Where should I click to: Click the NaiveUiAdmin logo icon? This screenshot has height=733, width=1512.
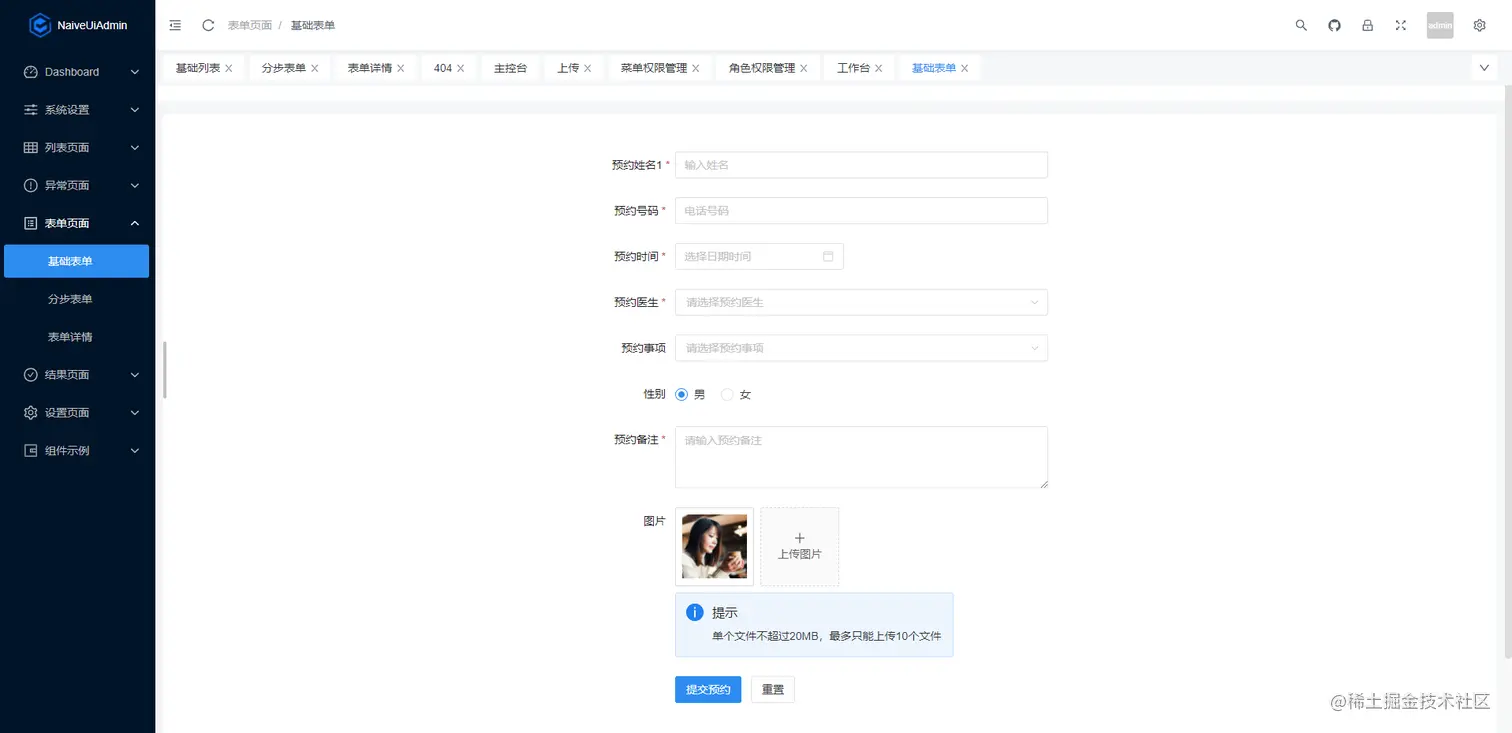(x=40, y=24)
